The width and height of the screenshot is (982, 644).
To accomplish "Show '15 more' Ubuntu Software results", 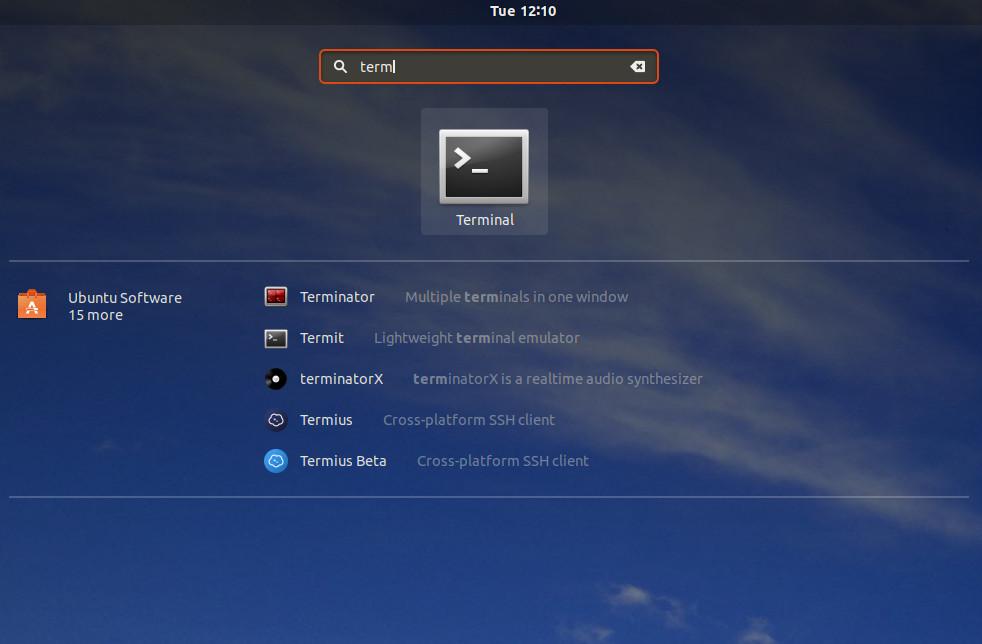I will coord(96,315).
